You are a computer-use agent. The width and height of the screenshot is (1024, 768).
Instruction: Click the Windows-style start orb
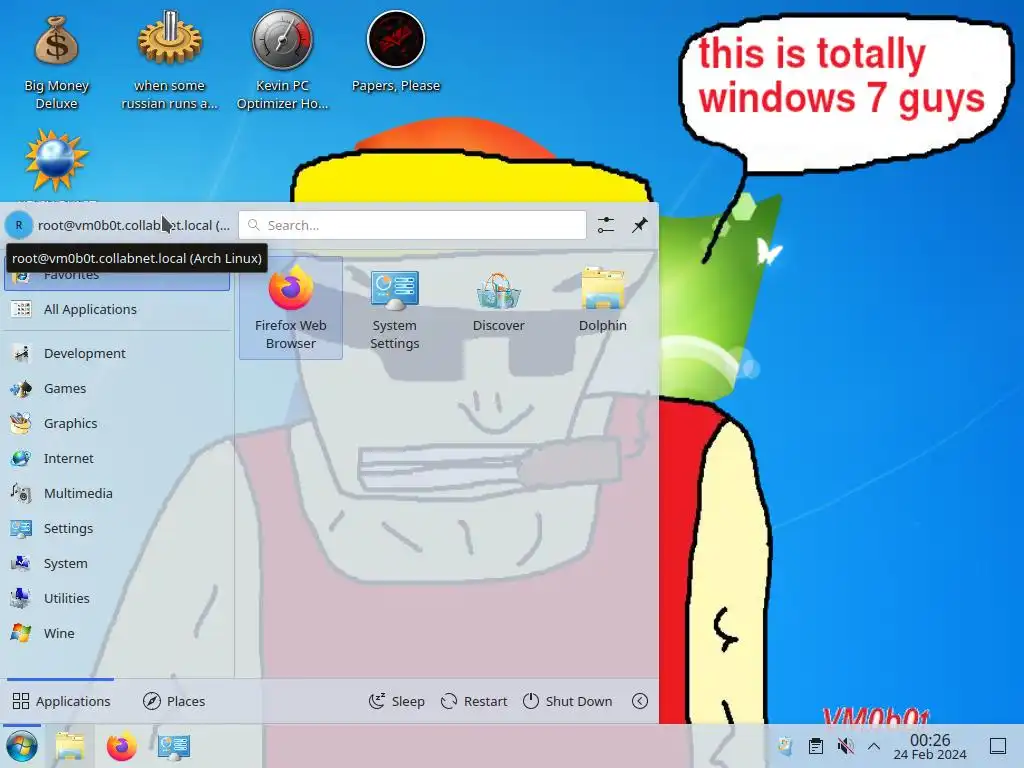22,746
